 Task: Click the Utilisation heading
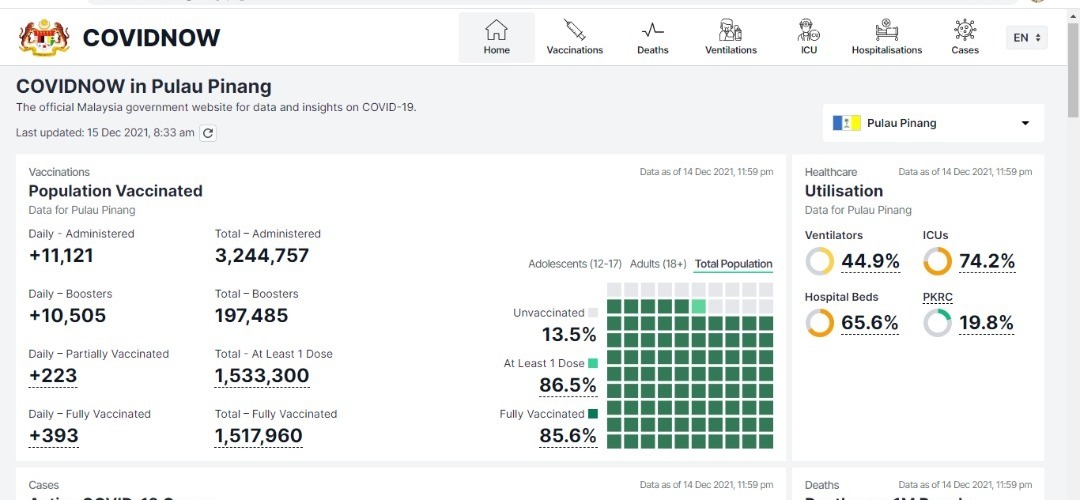tap(844, 191)
